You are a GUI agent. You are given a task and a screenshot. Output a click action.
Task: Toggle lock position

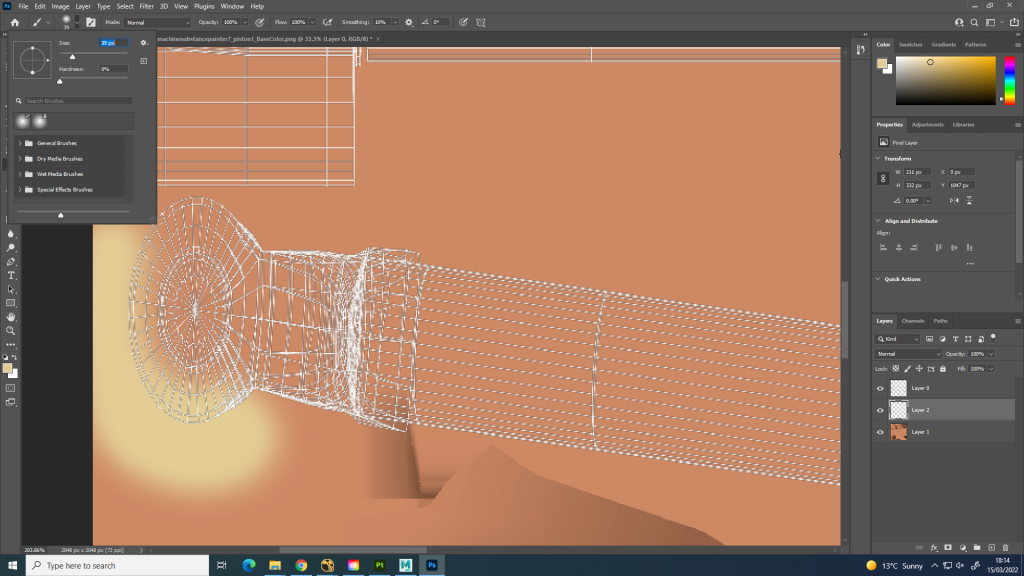click(920, 369)
